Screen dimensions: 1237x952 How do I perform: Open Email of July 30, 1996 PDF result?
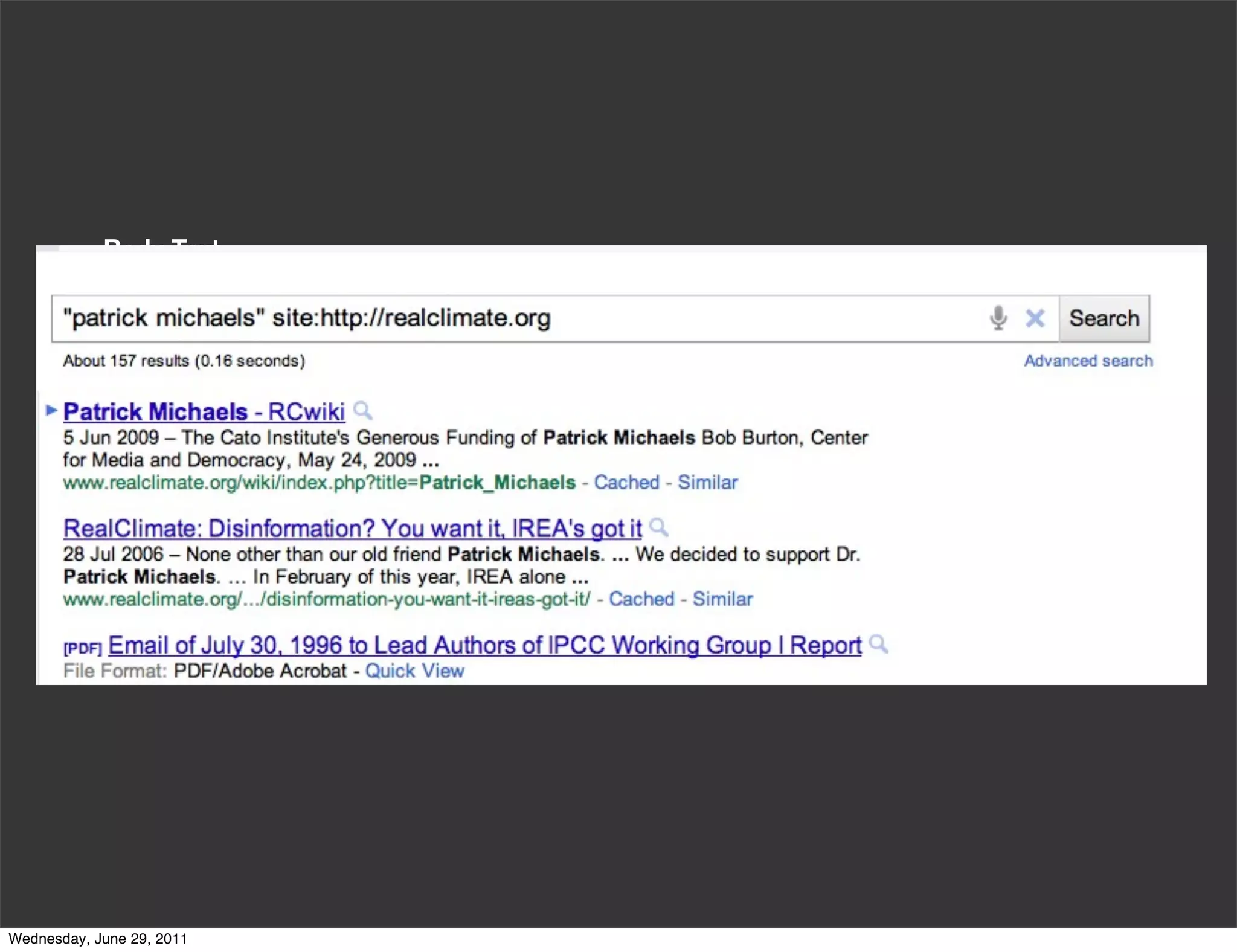coord(484,646)
